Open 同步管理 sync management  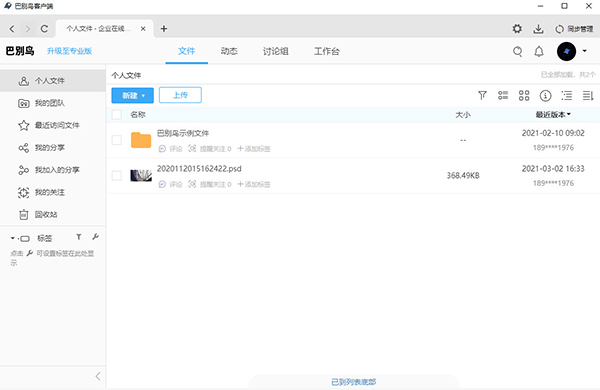(x=574, y=29)
